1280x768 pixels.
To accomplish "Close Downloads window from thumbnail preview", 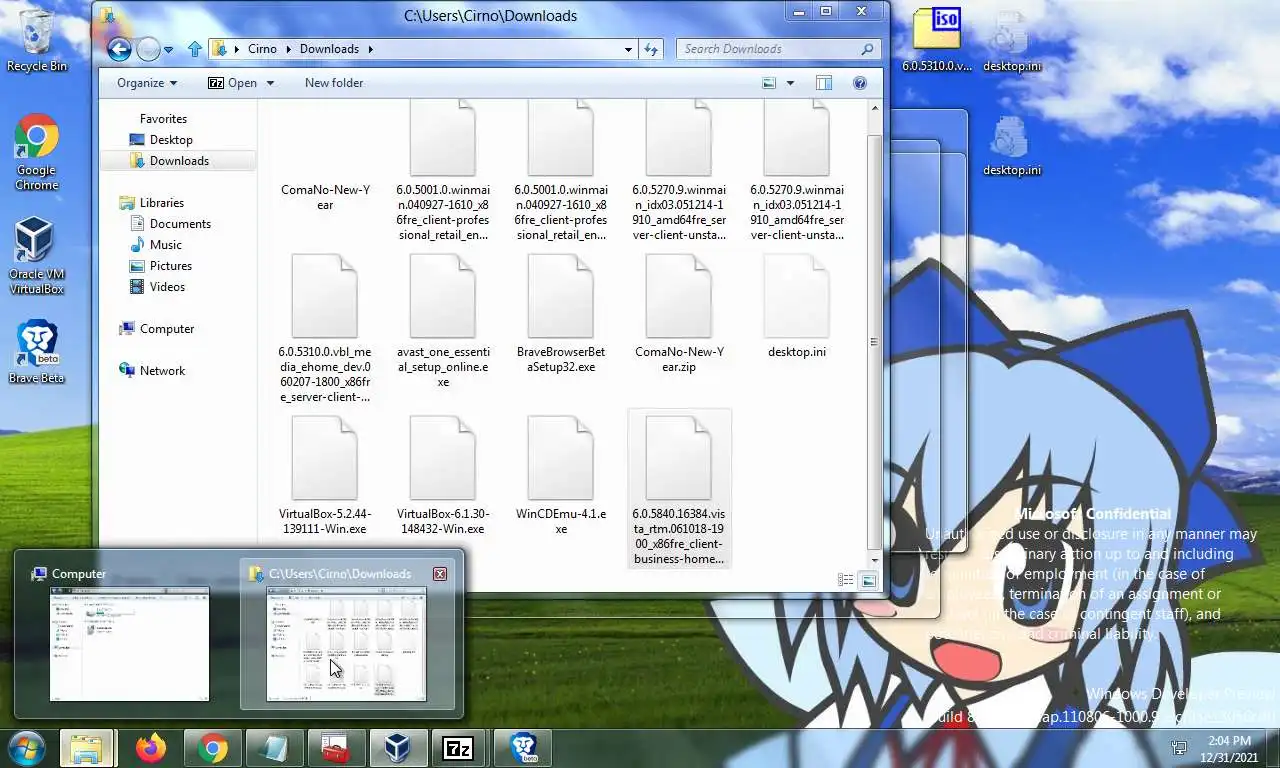I will pyautogui.click(x=440, y=574).
